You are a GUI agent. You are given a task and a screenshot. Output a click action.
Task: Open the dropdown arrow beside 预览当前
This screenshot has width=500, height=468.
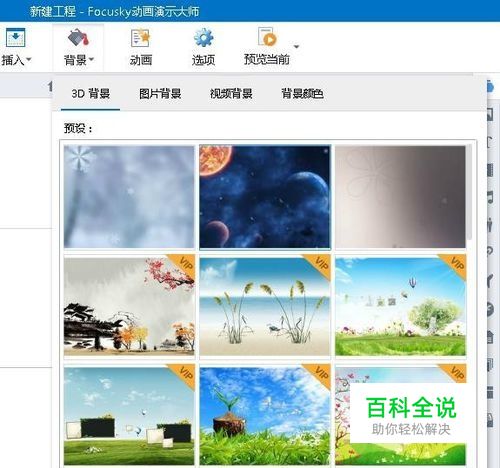[x=296, y=46]
